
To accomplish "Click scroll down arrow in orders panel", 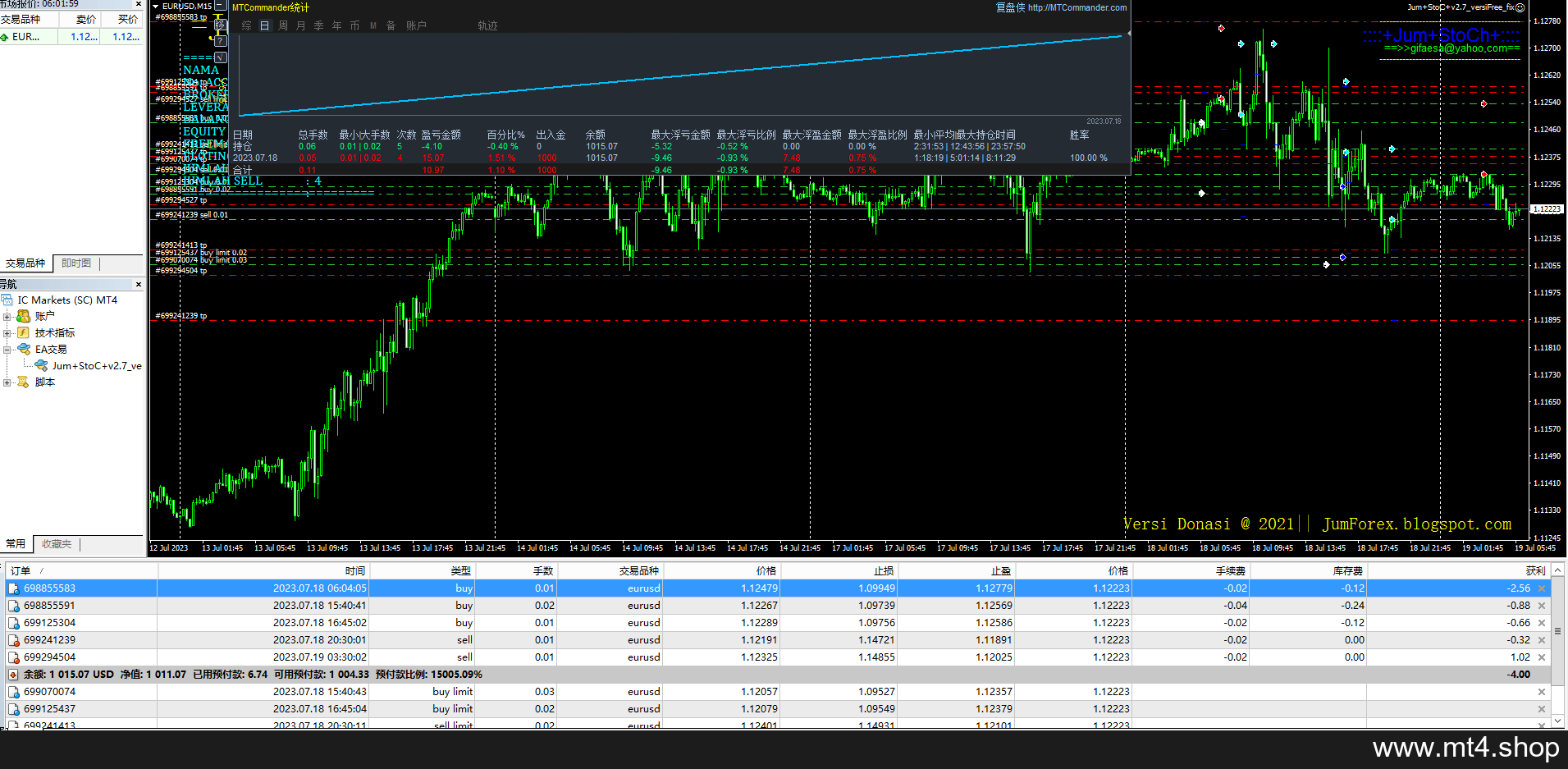I will pos(1558,721).
